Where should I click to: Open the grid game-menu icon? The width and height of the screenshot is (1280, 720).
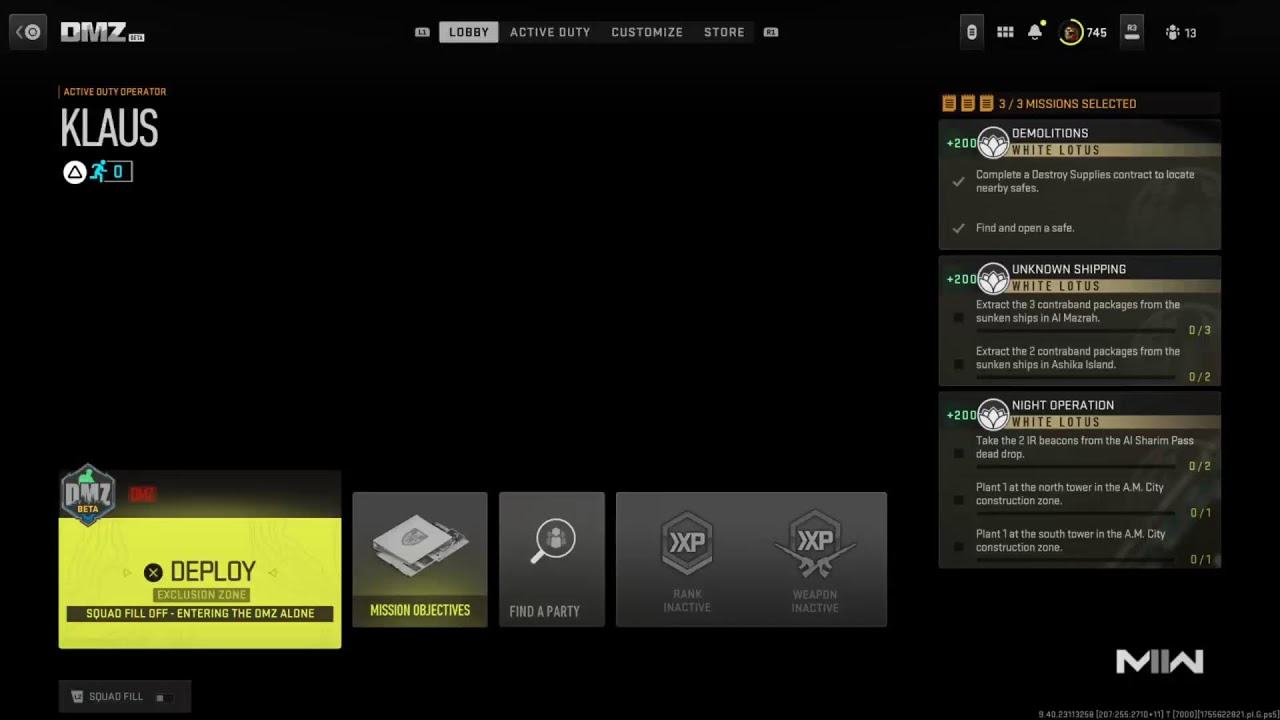coord(1005,32)
